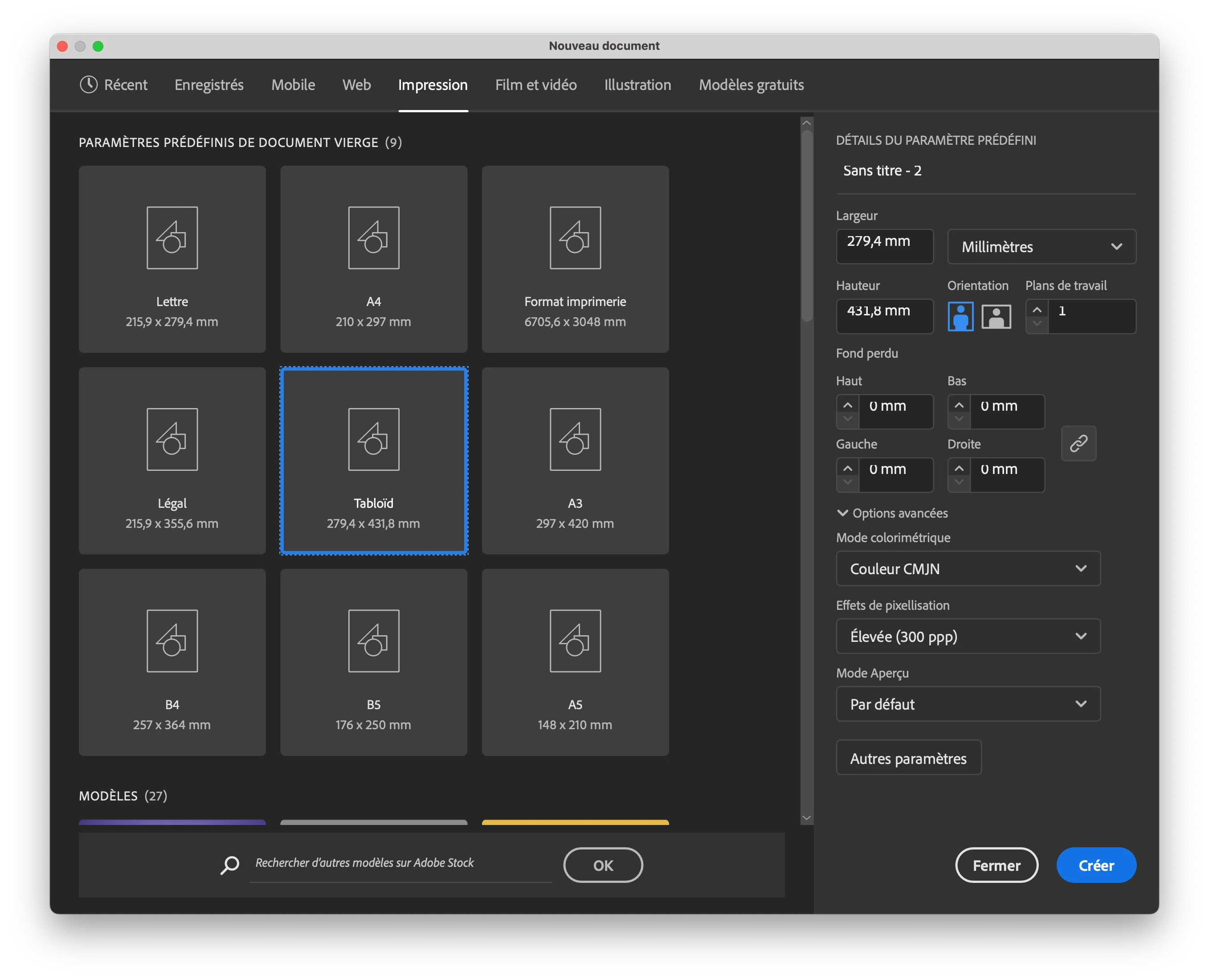Switch to the Web tab
The image size is (1209, 980).
point(356,85)
